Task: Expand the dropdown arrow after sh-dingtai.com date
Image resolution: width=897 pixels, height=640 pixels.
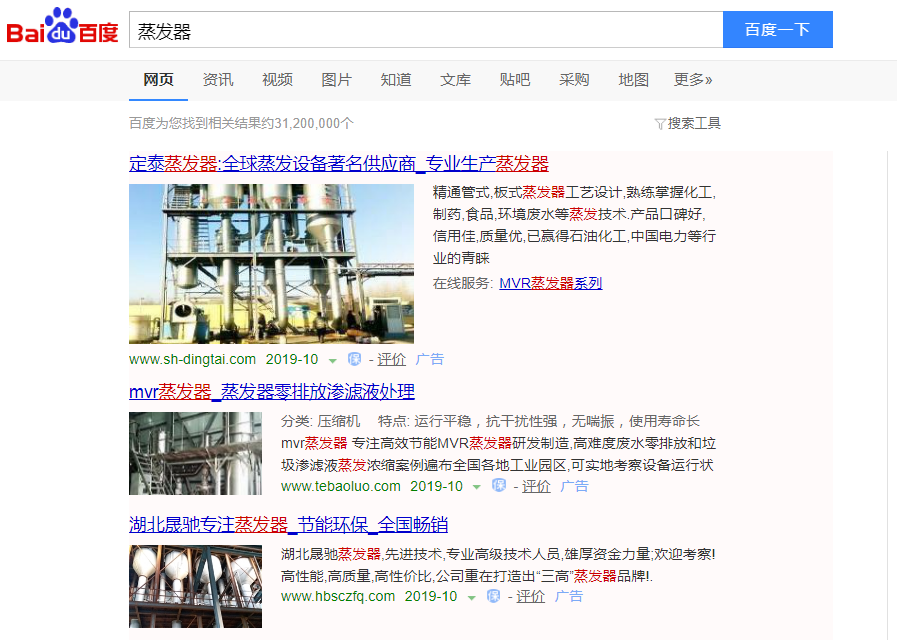Action: click(333, 360)
